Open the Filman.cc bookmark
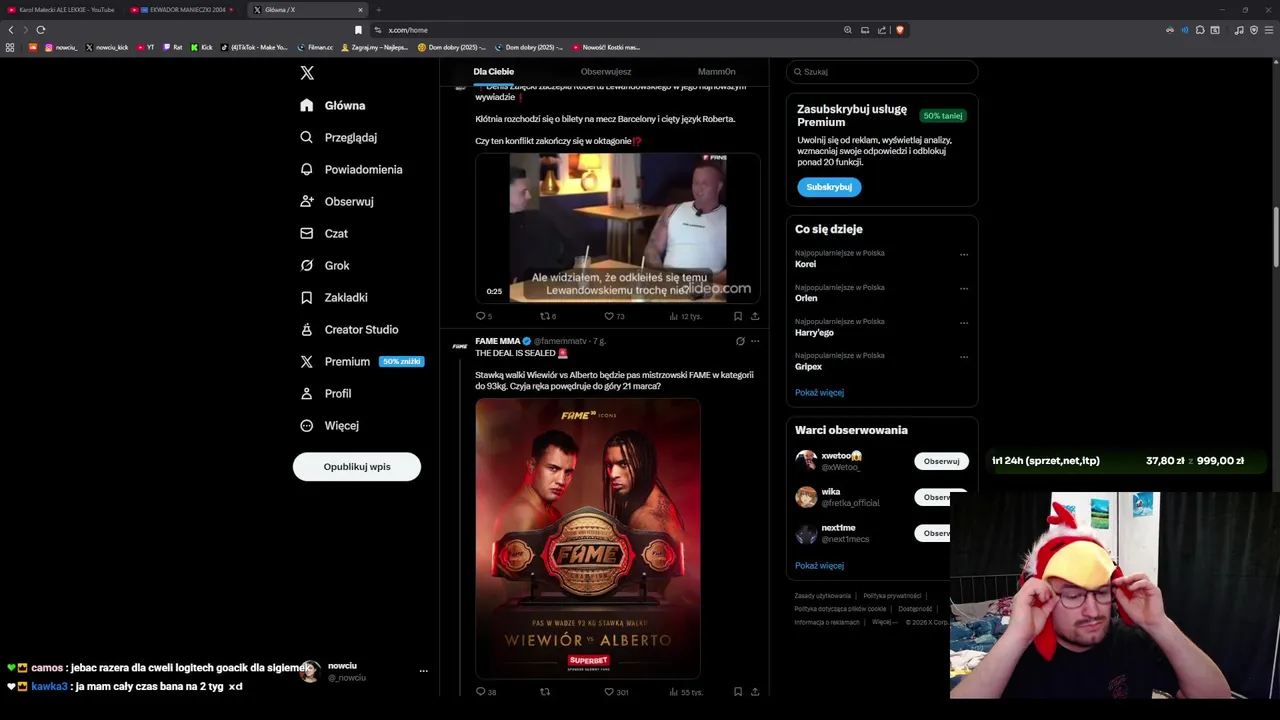The image size is (1280, 720). 315,47
